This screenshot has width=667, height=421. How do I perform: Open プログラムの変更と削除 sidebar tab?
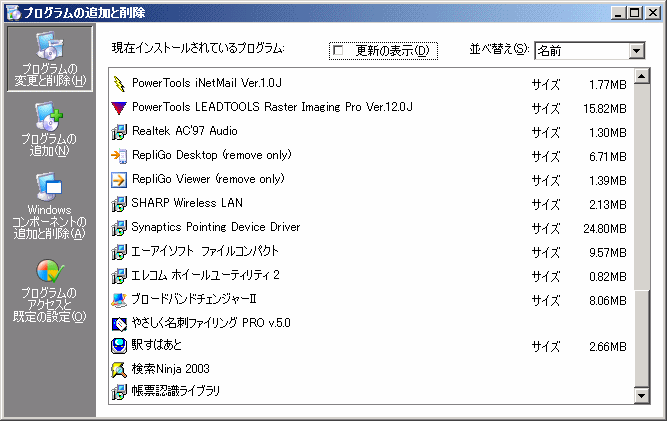point(50,59)
